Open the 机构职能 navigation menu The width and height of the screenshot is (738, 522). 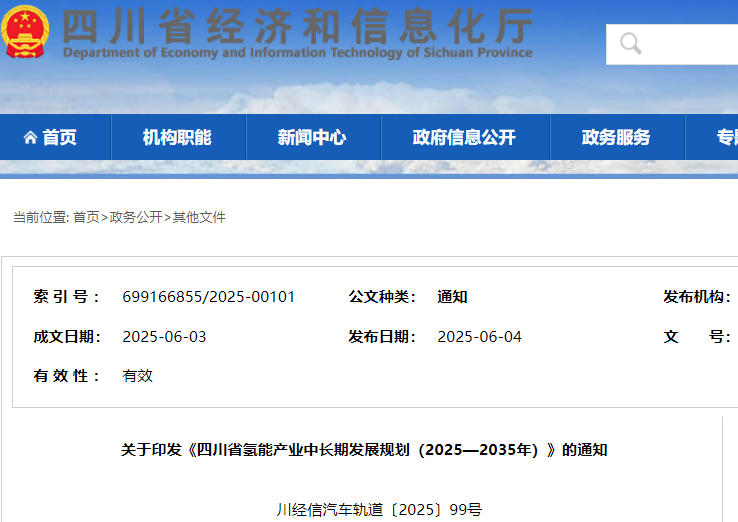coord(177,138)
